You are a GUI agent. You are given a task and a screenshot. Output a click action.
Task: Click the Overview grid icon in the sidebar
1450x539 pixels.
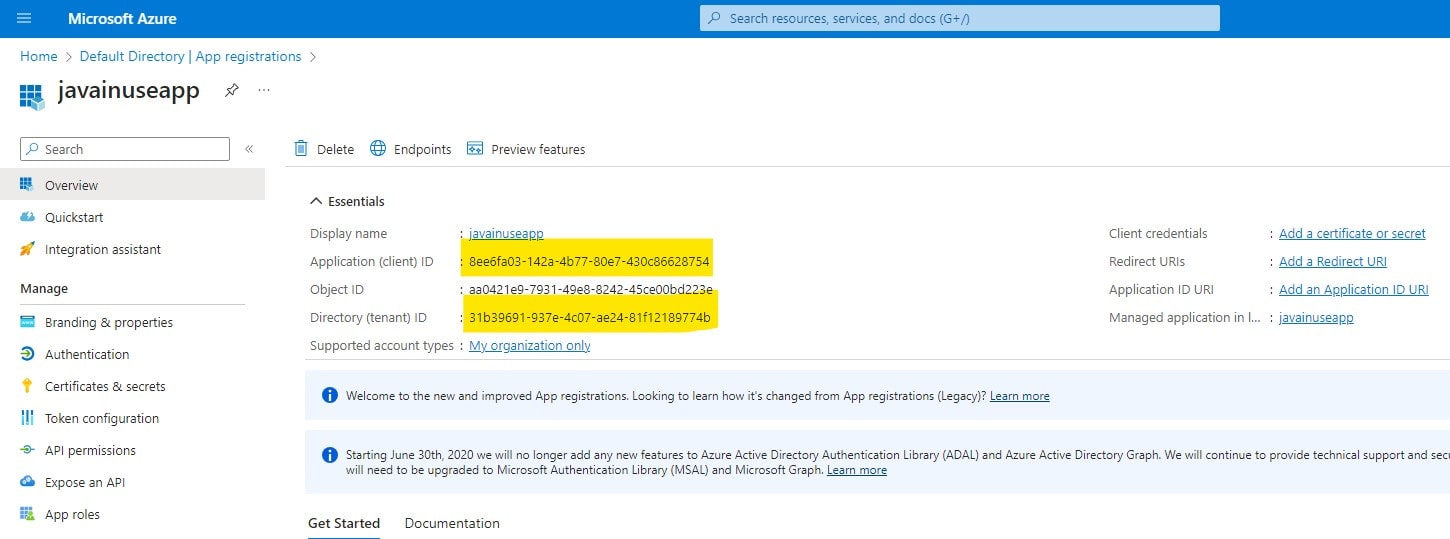coord(27,185)
